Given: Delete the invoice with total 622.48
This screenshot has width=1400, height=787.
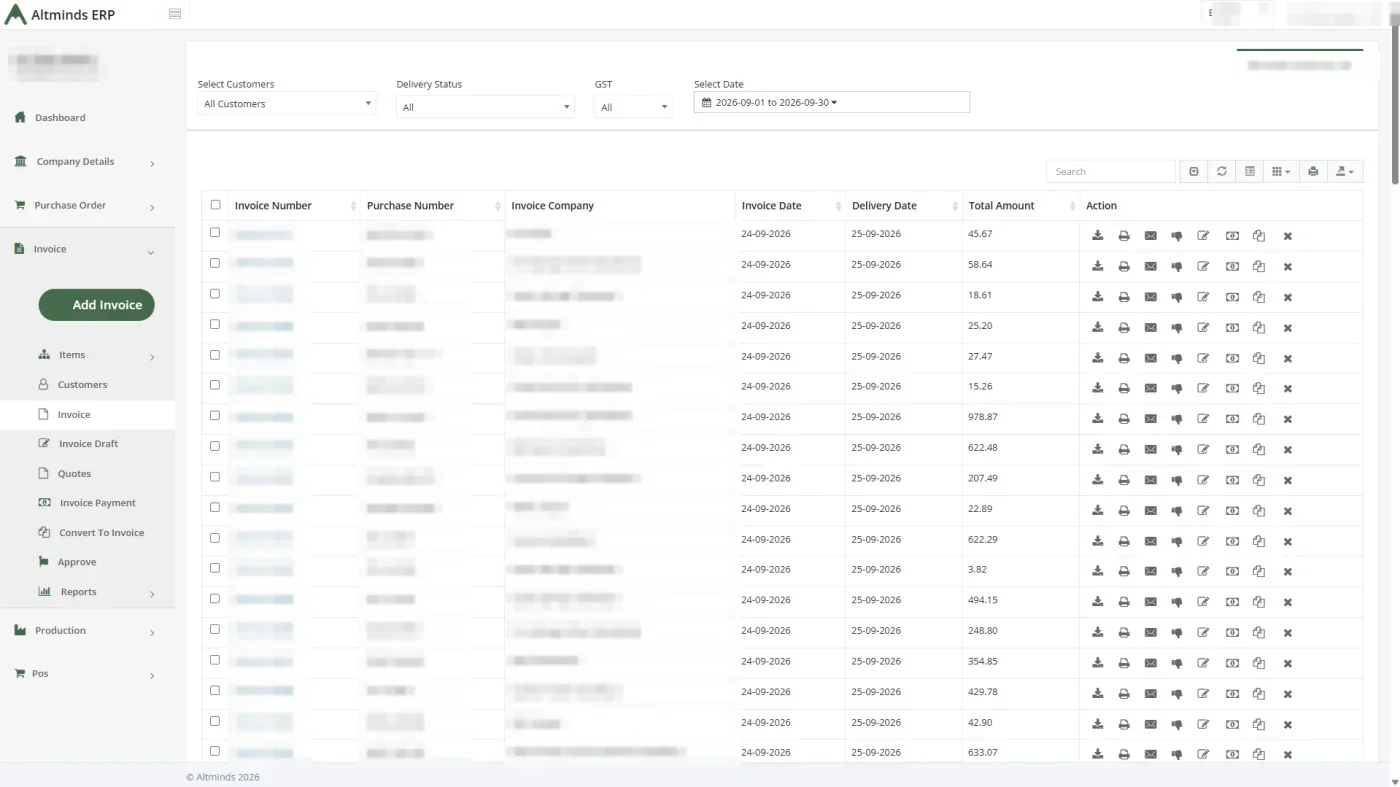Looking at the screenshot, I should [x=1287, y=450].
